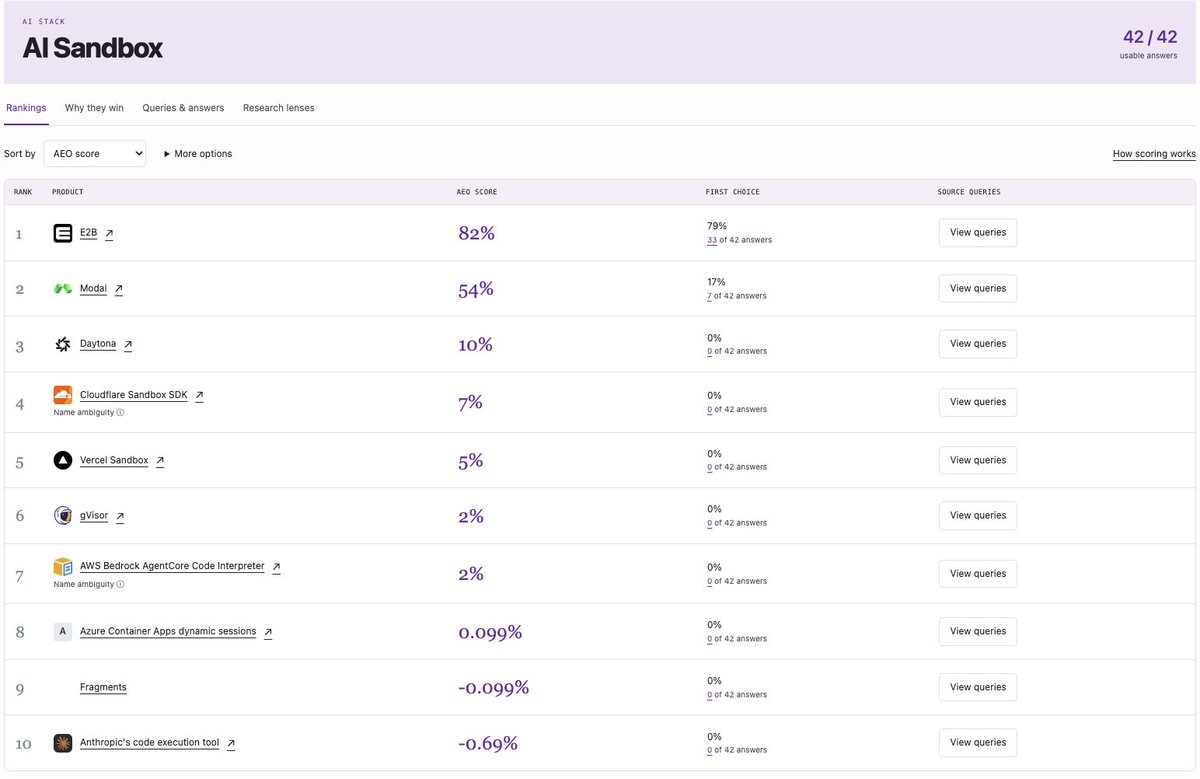Open How scoring works link
This screenshot has width=1200, height=779.
click(x=1154, y=154)
